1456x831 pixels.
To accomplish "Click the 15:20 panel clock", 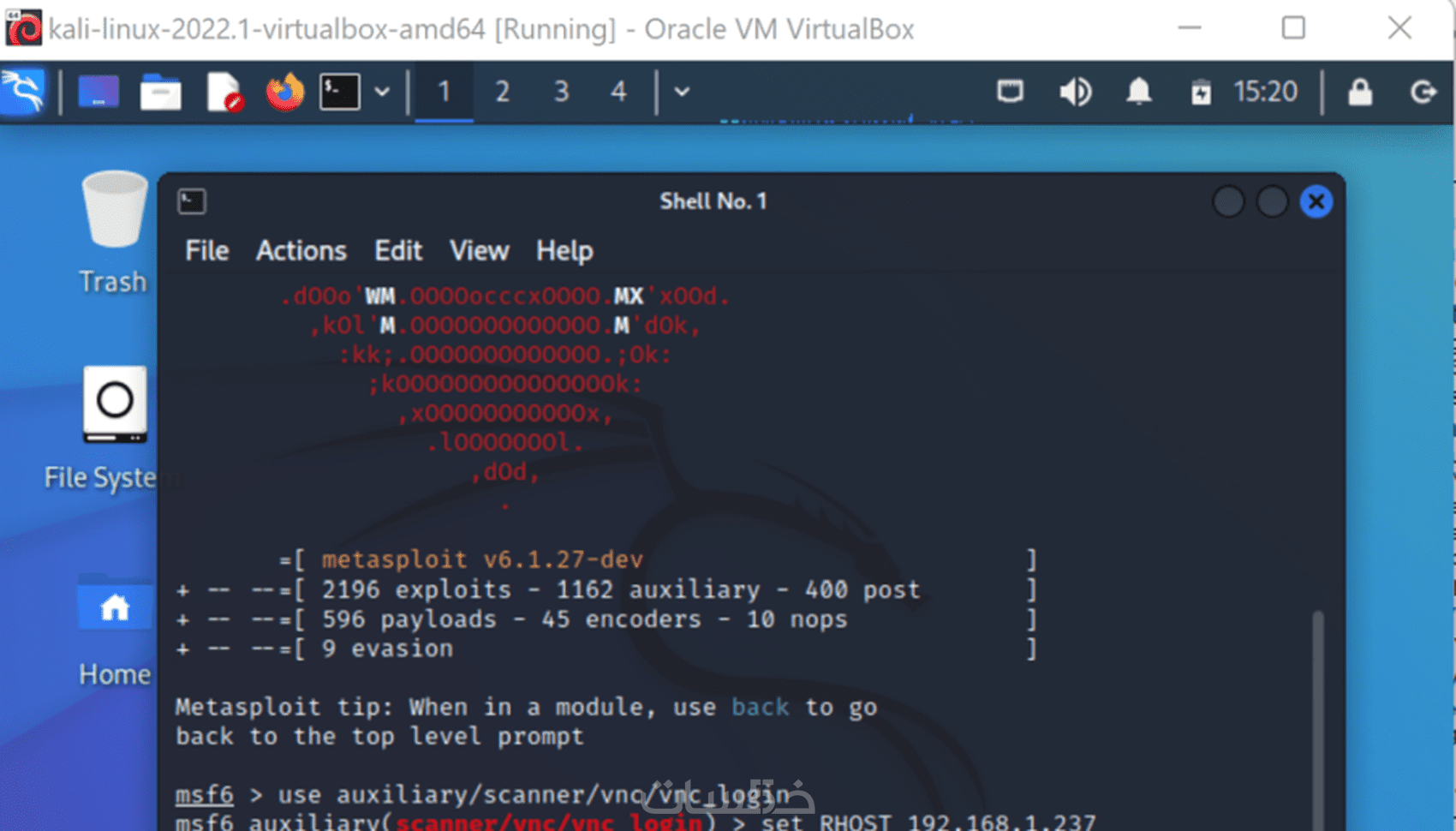I will coord(1265,92).
